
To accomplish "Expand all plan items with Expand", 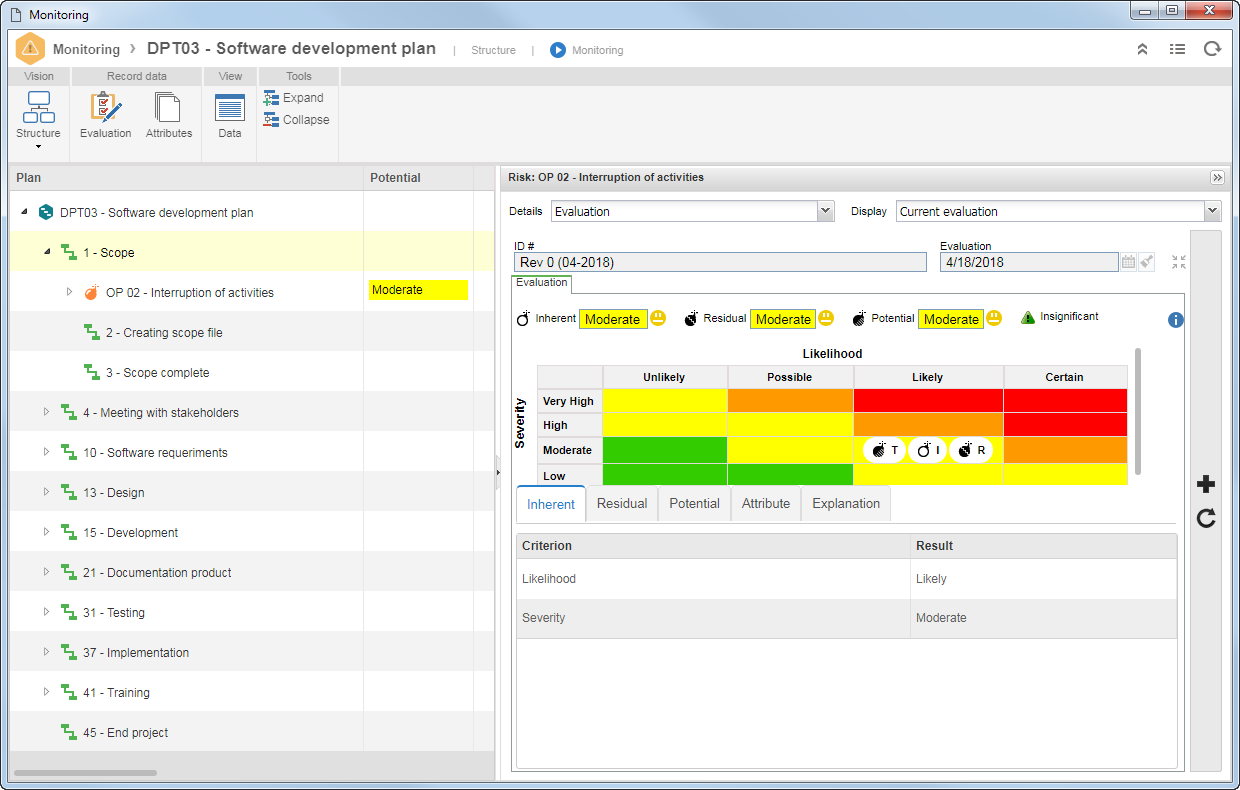I will click(x=293, y=98).
